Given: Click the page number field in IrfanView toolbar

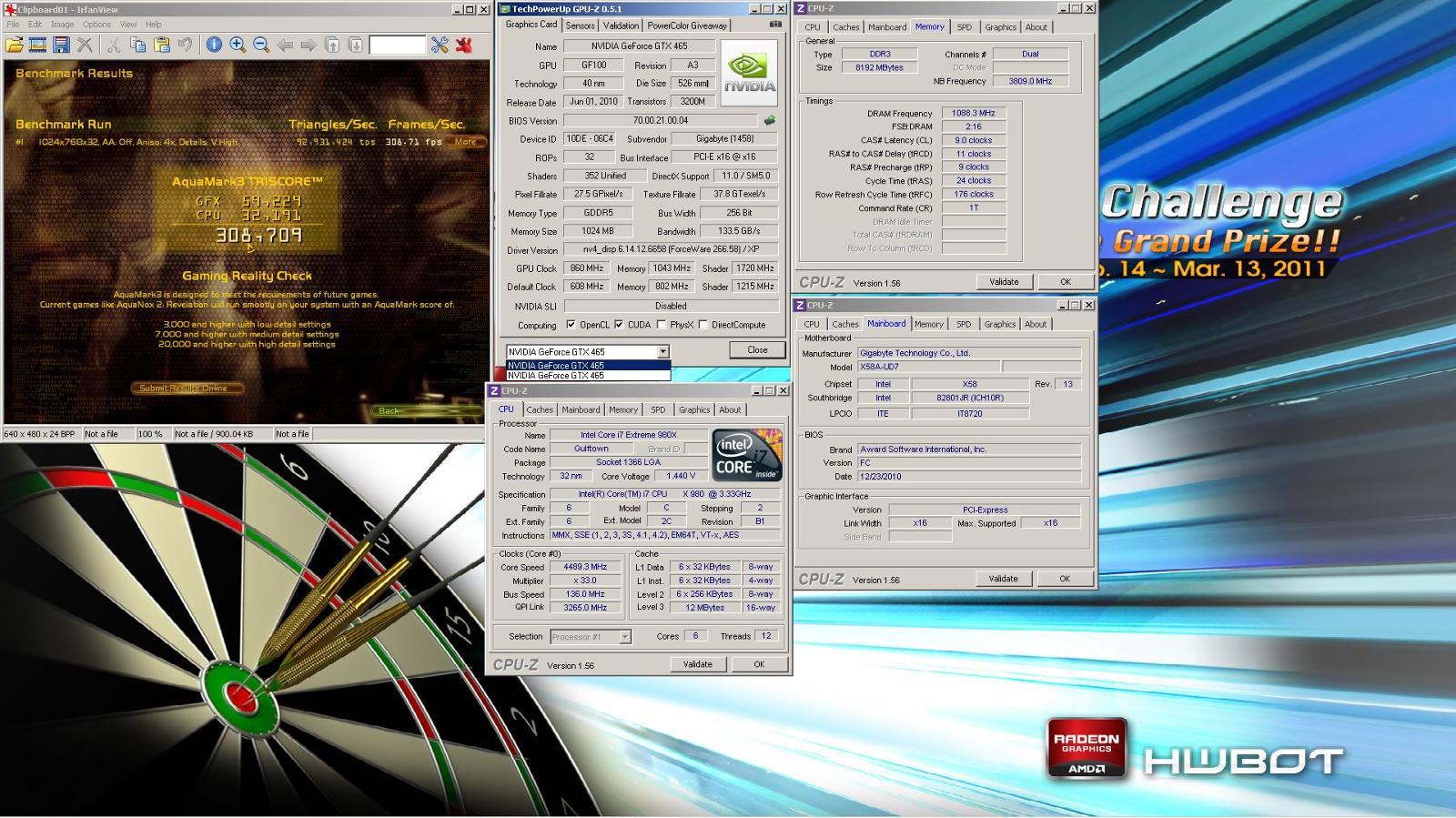Looking at the screenshot, I should point(397,45).
